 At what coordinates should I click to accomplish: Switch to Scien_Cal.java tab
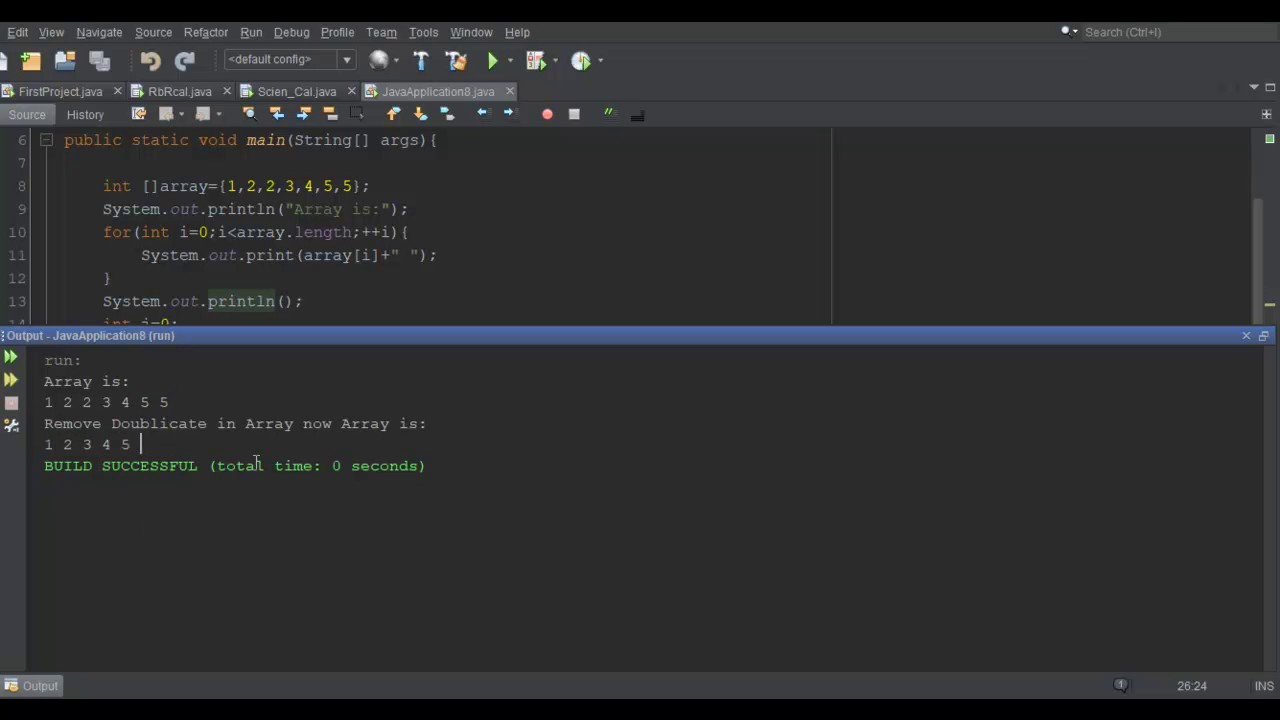(297, 91)
